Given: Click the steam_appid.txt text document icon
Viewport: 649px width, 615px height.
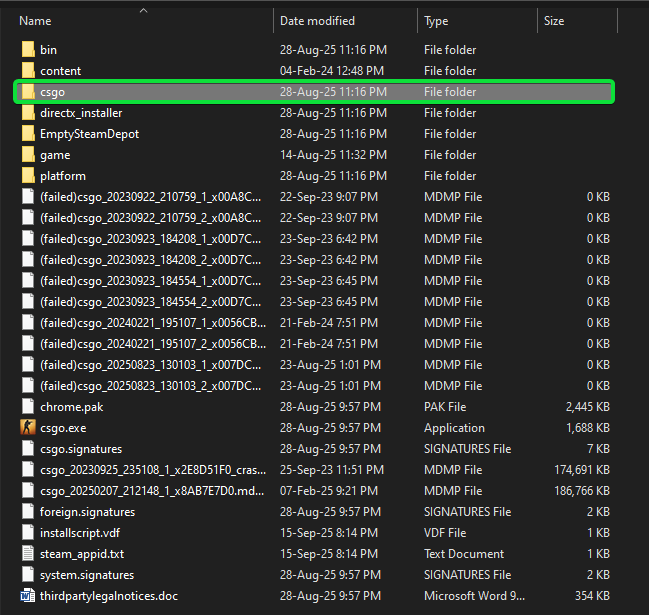Looking at the screenshot, I should [28, 553].
